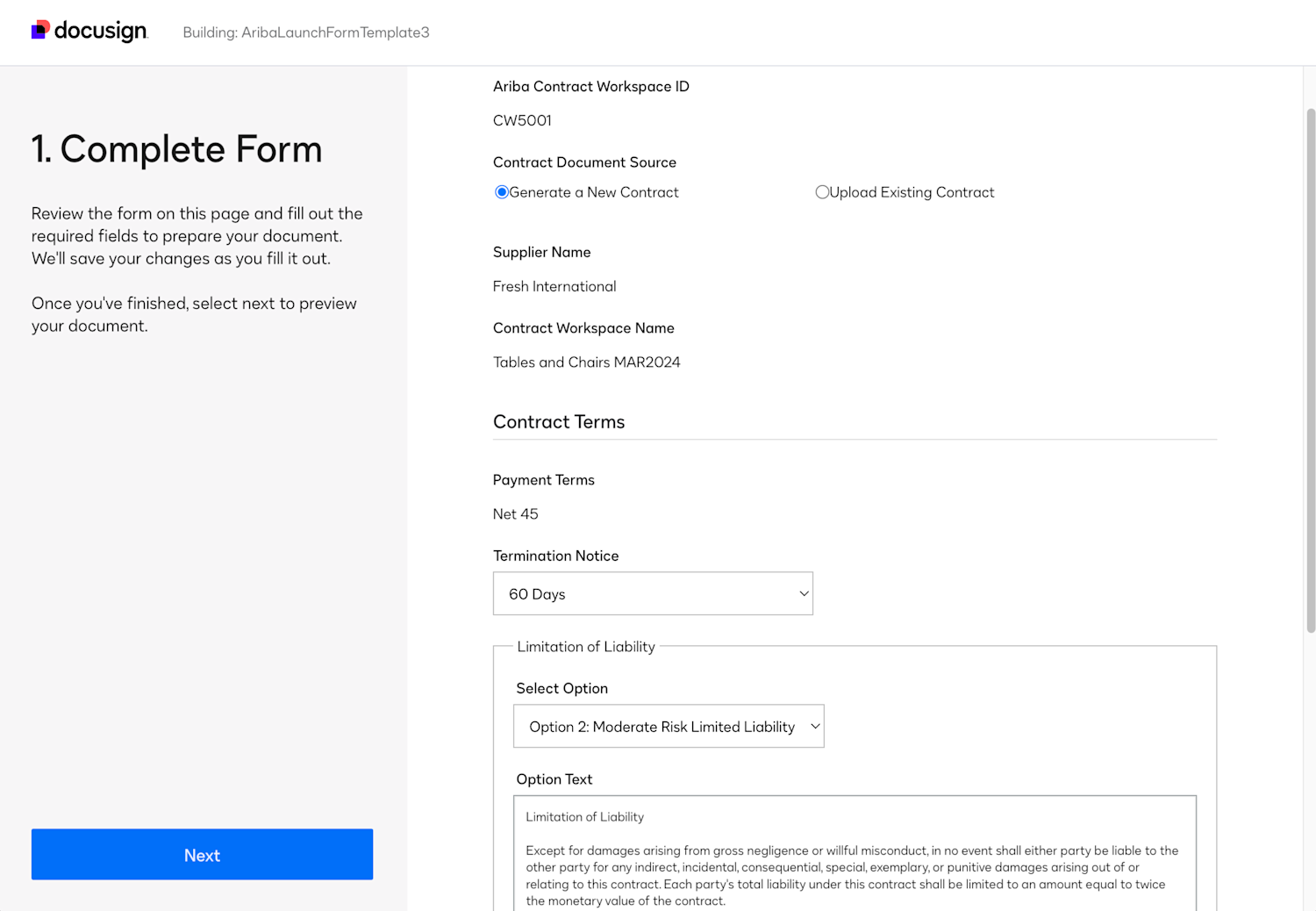Click the "Contract Terms" section heading
Image resolution: width=1316 pixels, height=911 pixels.
pos(559,421)
